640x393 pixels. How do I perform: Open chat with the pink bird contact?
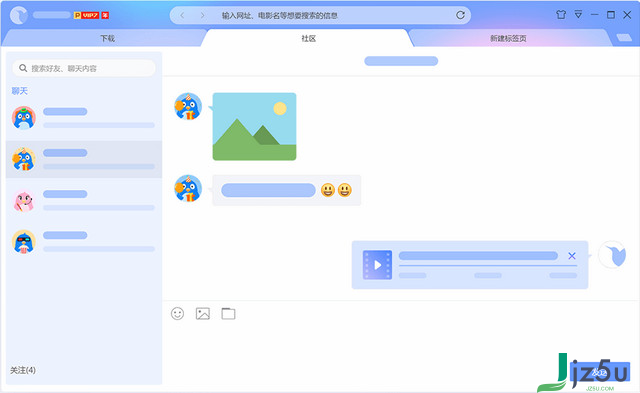(84, 200)
